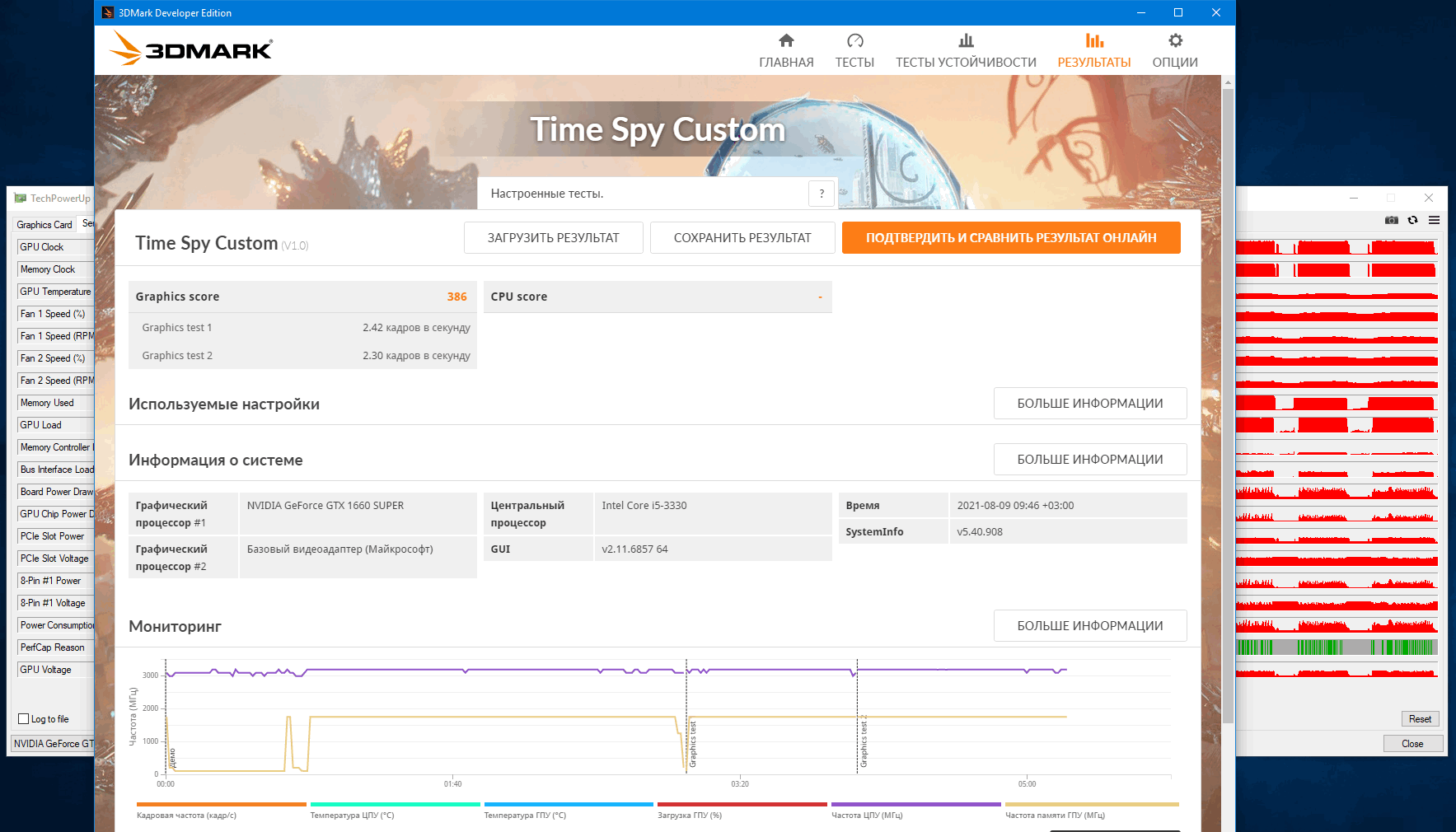Viewport: 1456px width, 832px height.
Task: Click the 3DMark Developer Edition title bar icon
Action: click(x=108, y=12)
